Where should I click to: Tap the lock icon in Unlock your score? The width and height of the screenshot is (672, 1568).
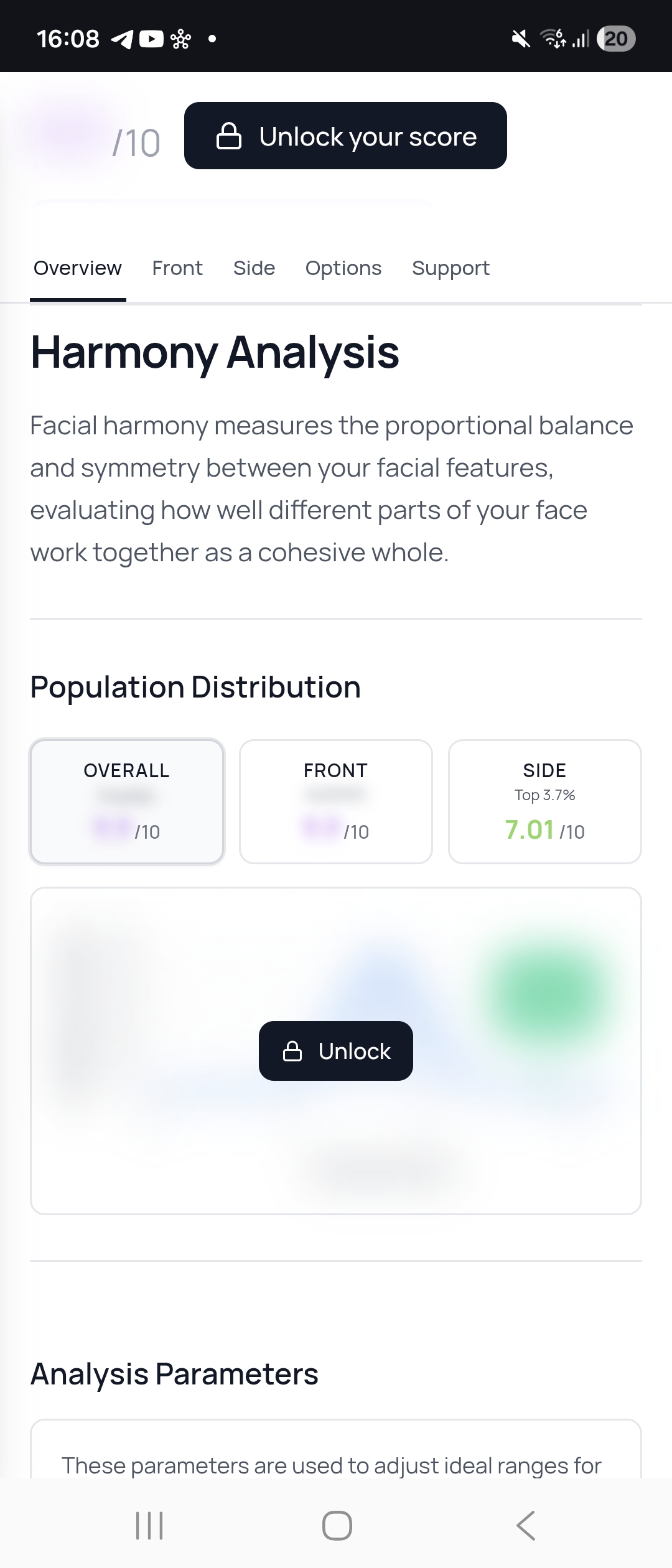[x=228, y=136]
